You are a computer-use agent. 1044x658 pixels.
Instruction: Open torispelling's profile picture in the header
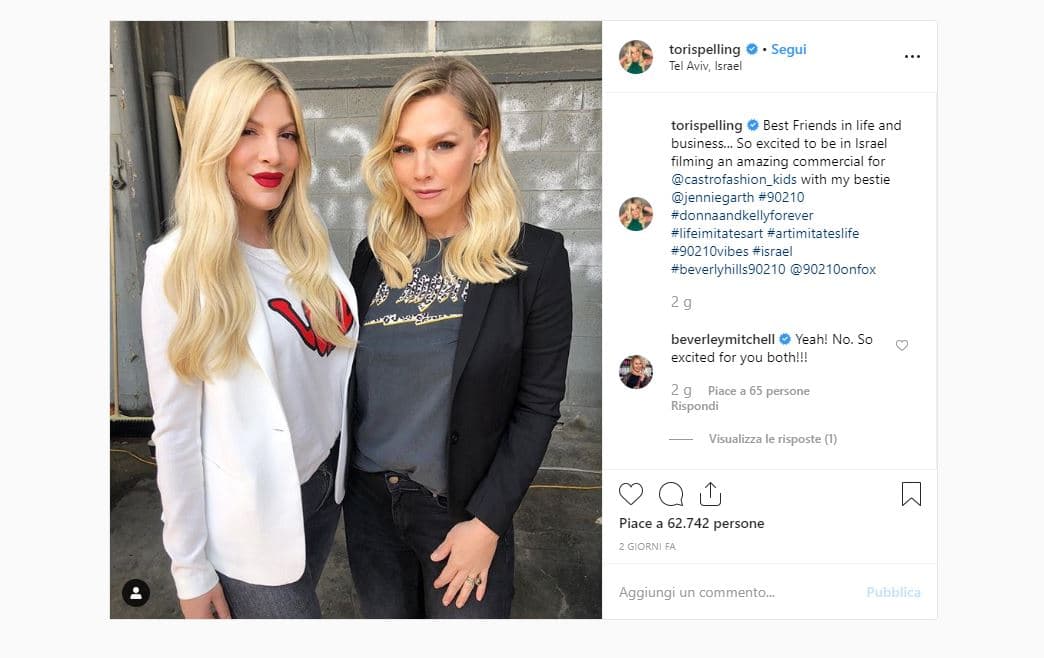click(x=636, y=57)
